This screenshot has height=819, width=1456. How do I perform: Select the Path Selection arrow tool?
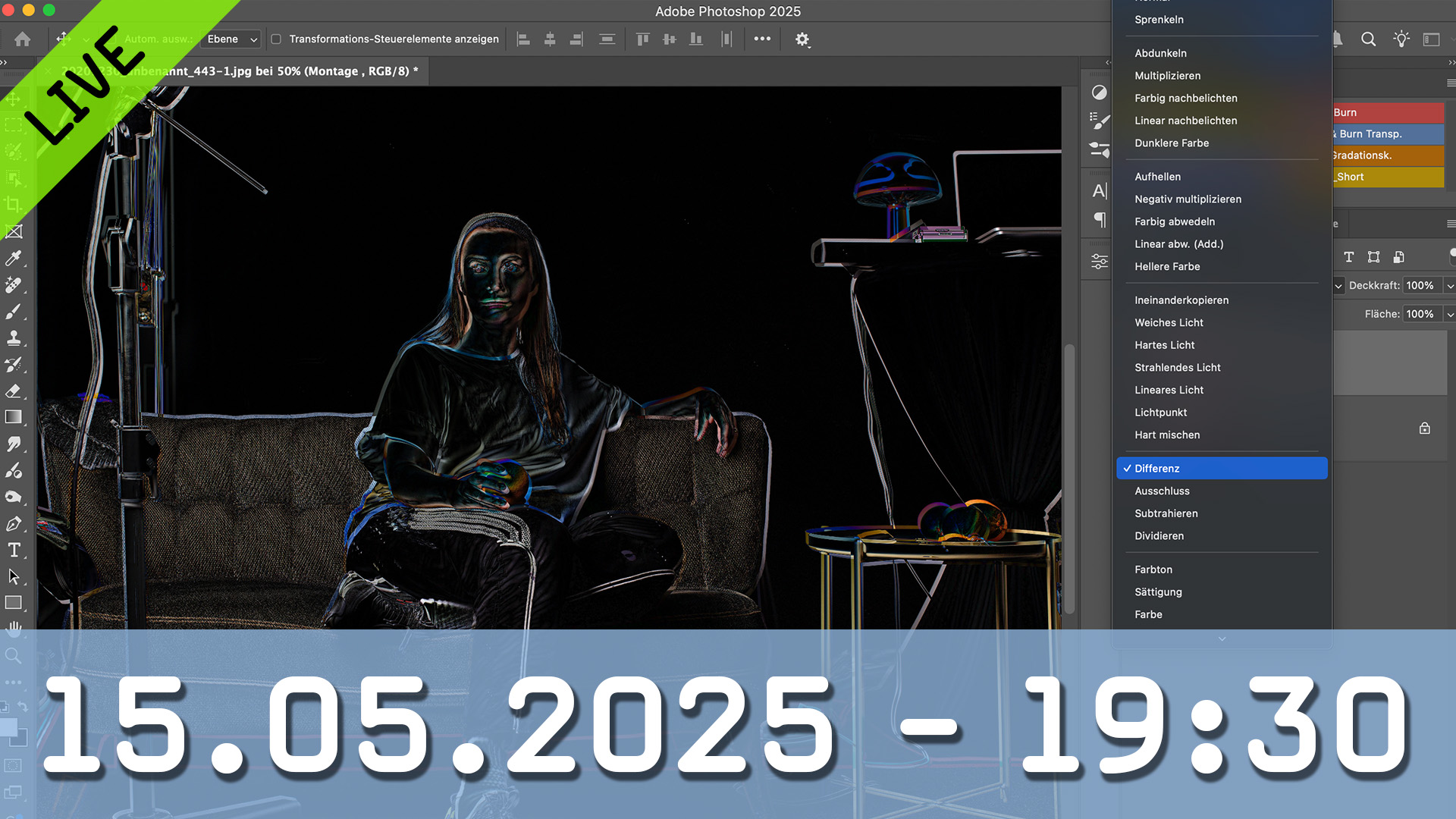14,576
